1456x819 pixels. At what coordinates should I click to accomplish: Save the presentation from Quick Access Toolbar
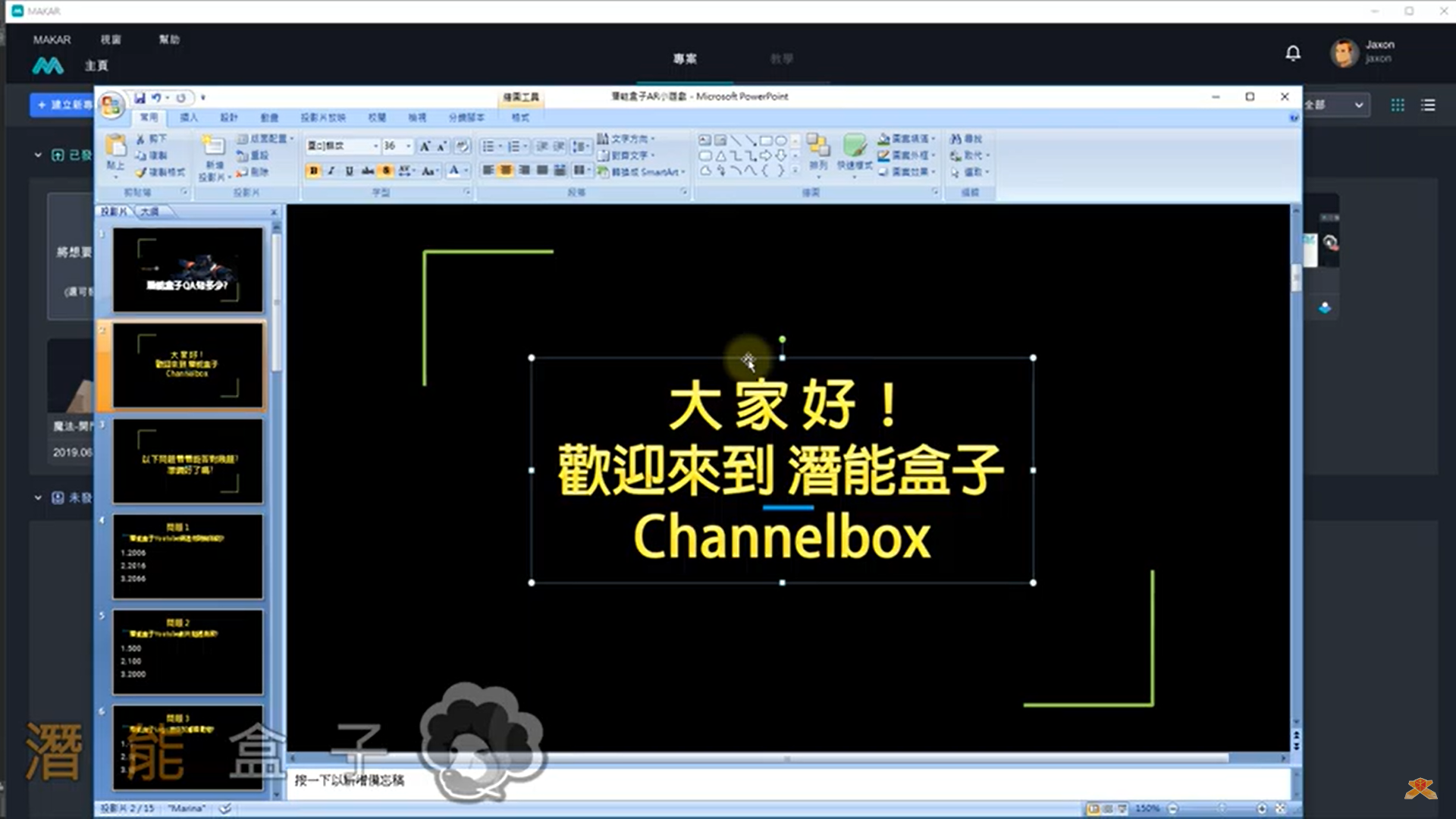pyautogui.click(x=140, y=98)
